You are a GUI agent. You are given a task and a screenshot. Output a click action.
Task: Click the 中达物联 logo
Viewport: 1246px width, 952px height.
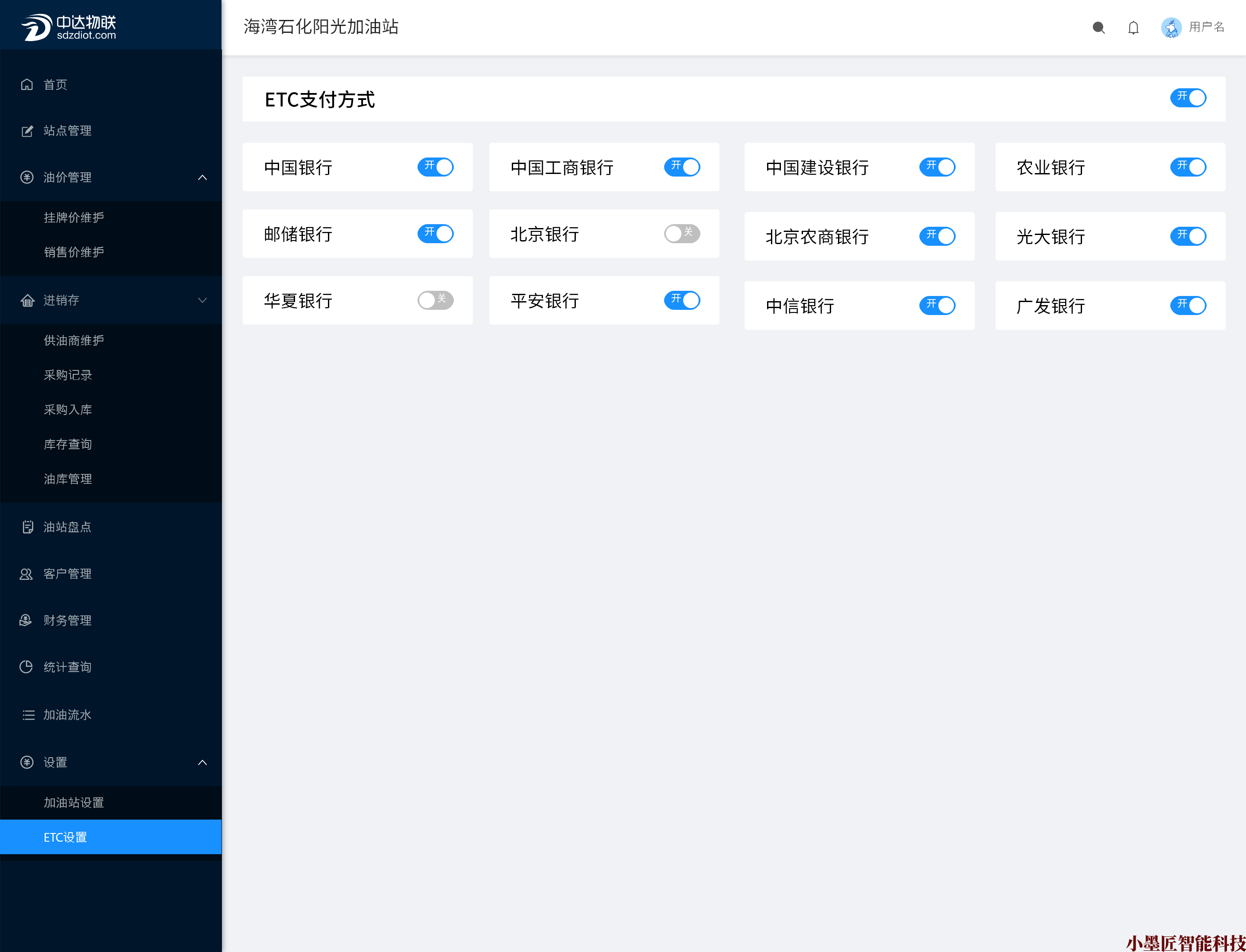click(69, 27)
